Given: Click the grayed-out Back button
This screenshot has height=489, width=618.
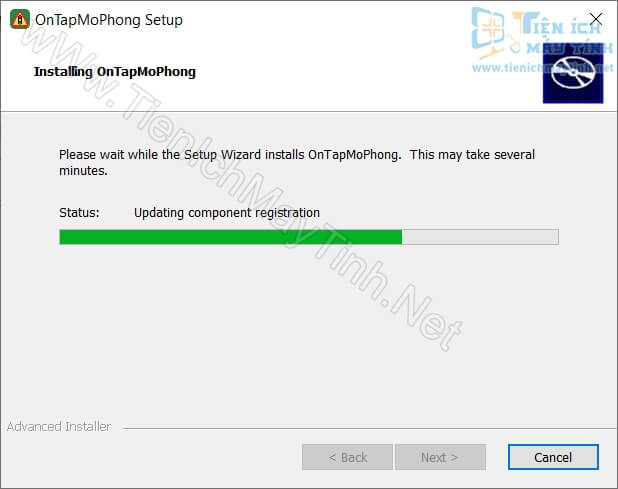Looking at the screenshot, I should 347,457.
